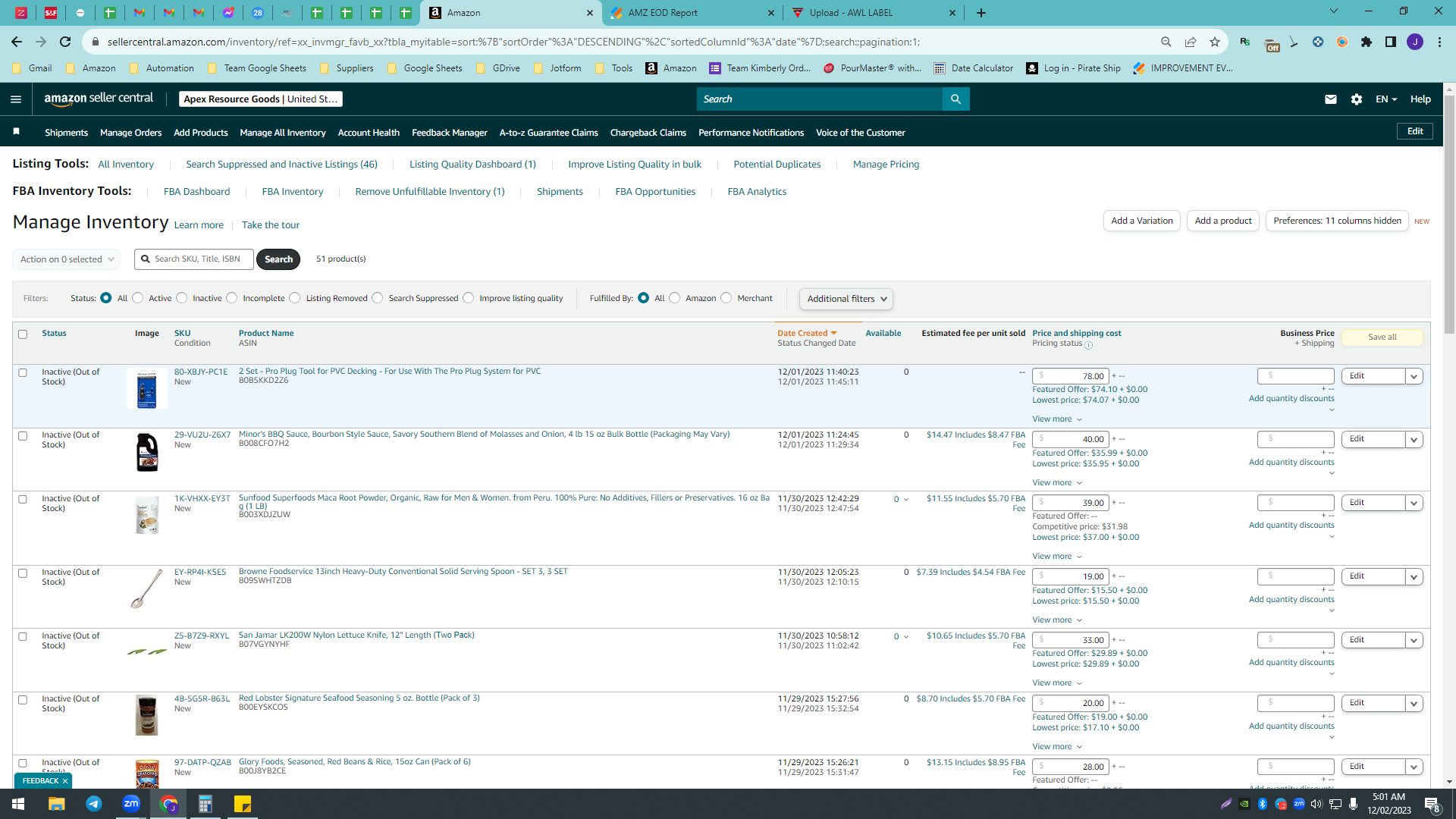The height and width of the screenshot is (819, 1456).
Task: Open Voice of the Customer menu item
Action: pyautogui.click(x=861, y=133)
